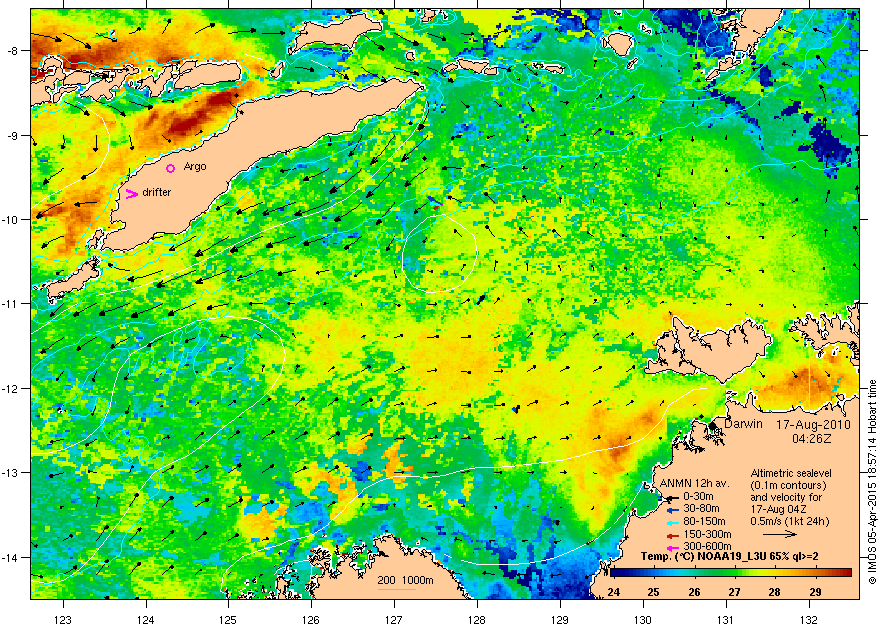Click the latitude axis label '-11'
Viewport: 880px width, 630px height.
tap(10, 303)
